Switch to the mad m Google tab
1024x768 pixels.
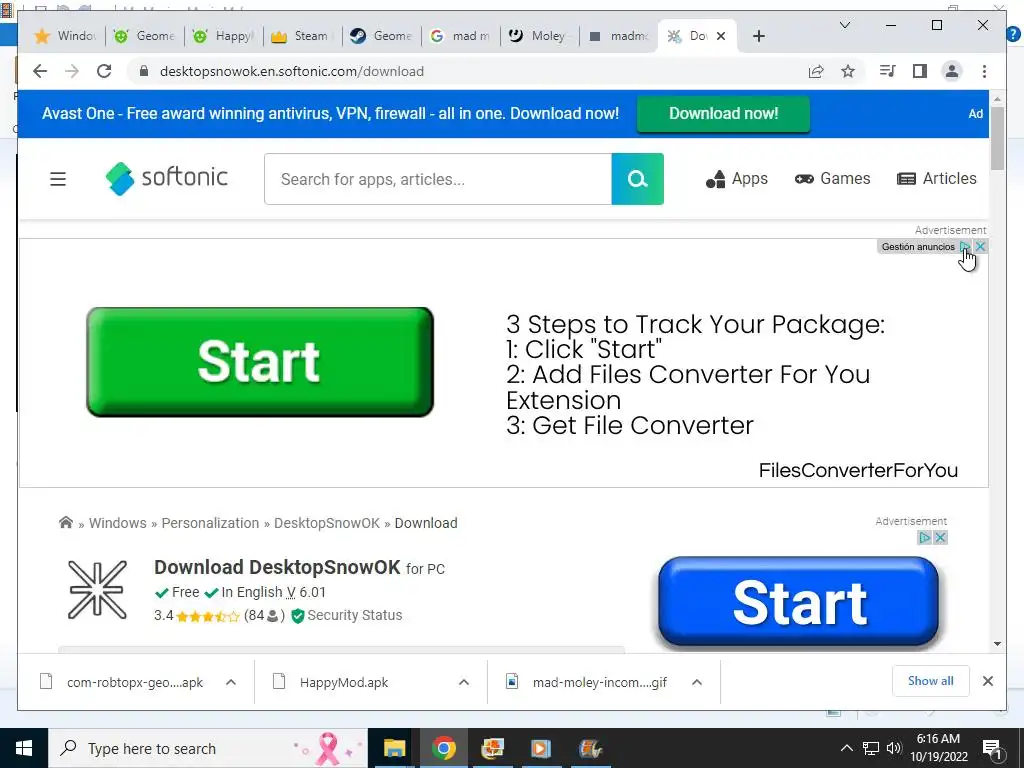[x=461, y=36]
